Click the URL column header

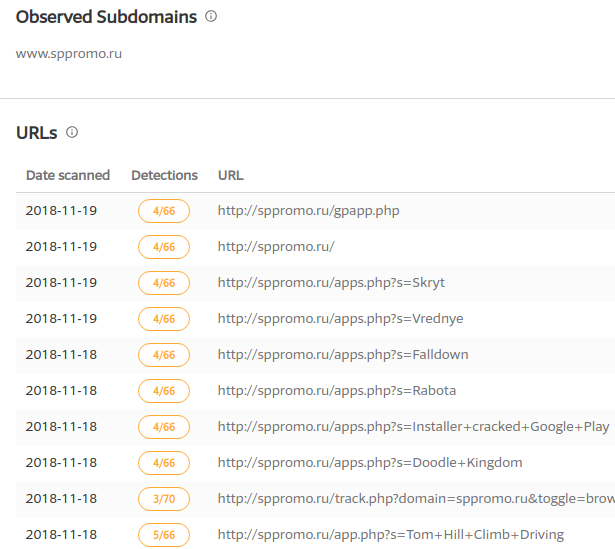(230, 175)
